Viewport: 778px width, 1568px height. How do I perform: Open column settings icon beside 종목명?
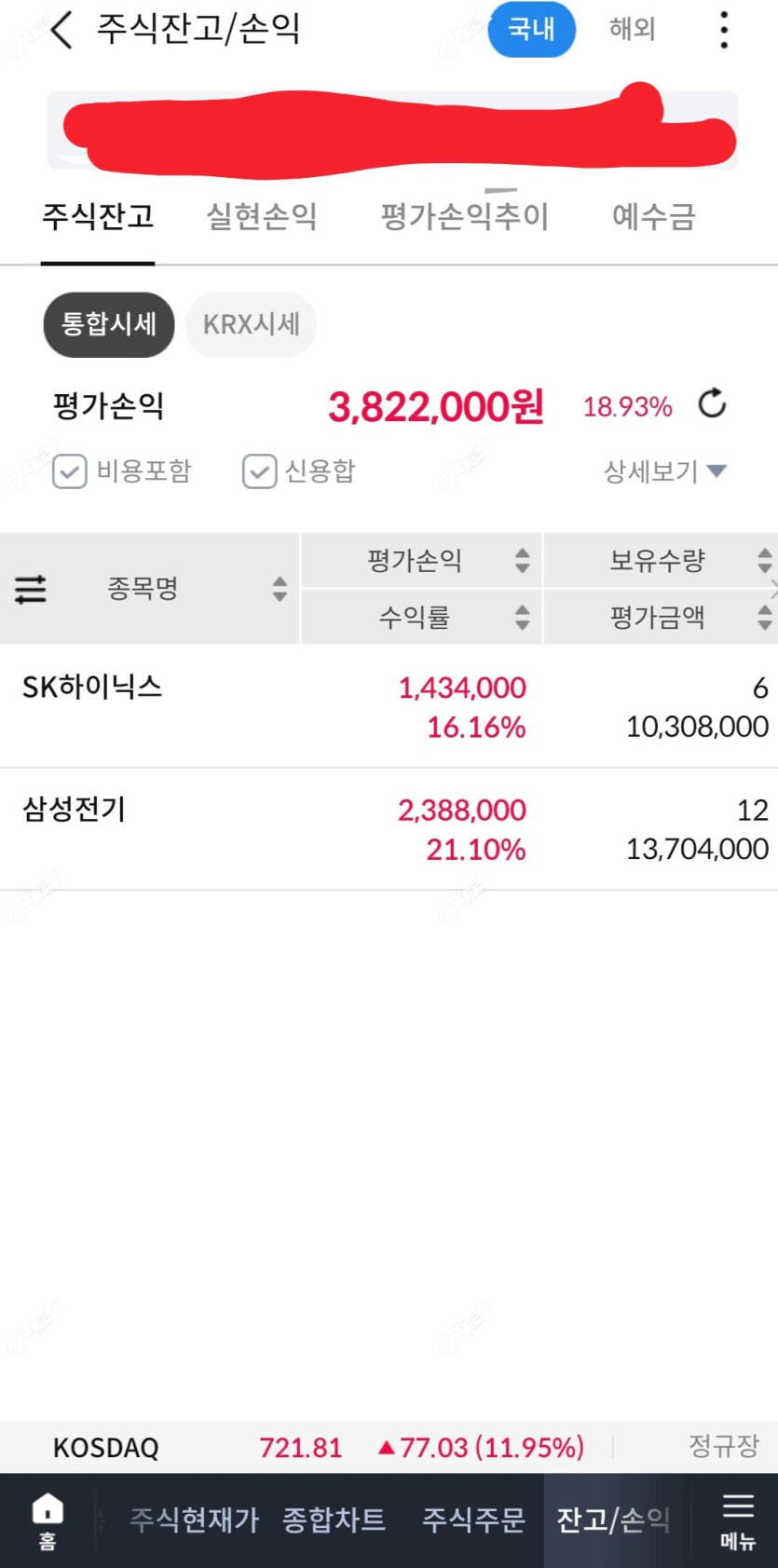coord(31,589)
